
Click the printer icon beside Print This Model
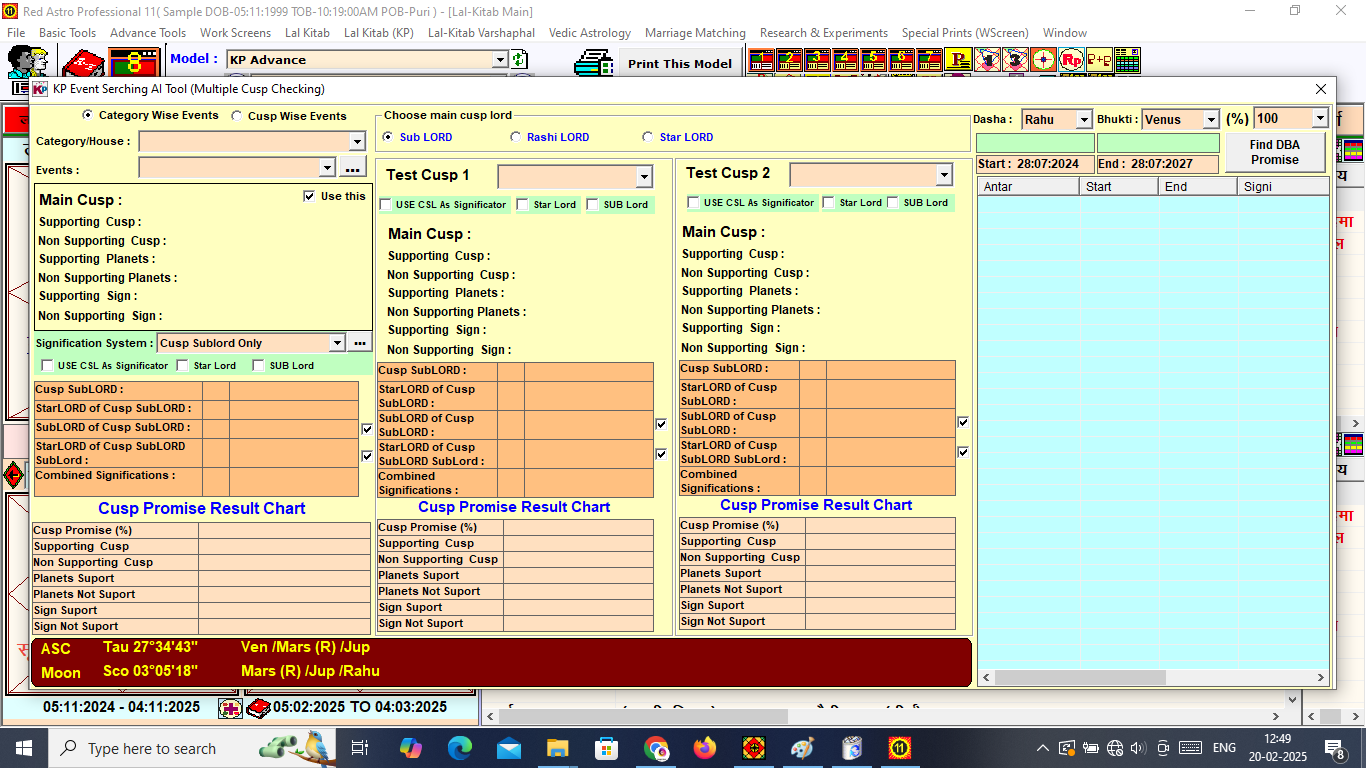tap(593, 63)
